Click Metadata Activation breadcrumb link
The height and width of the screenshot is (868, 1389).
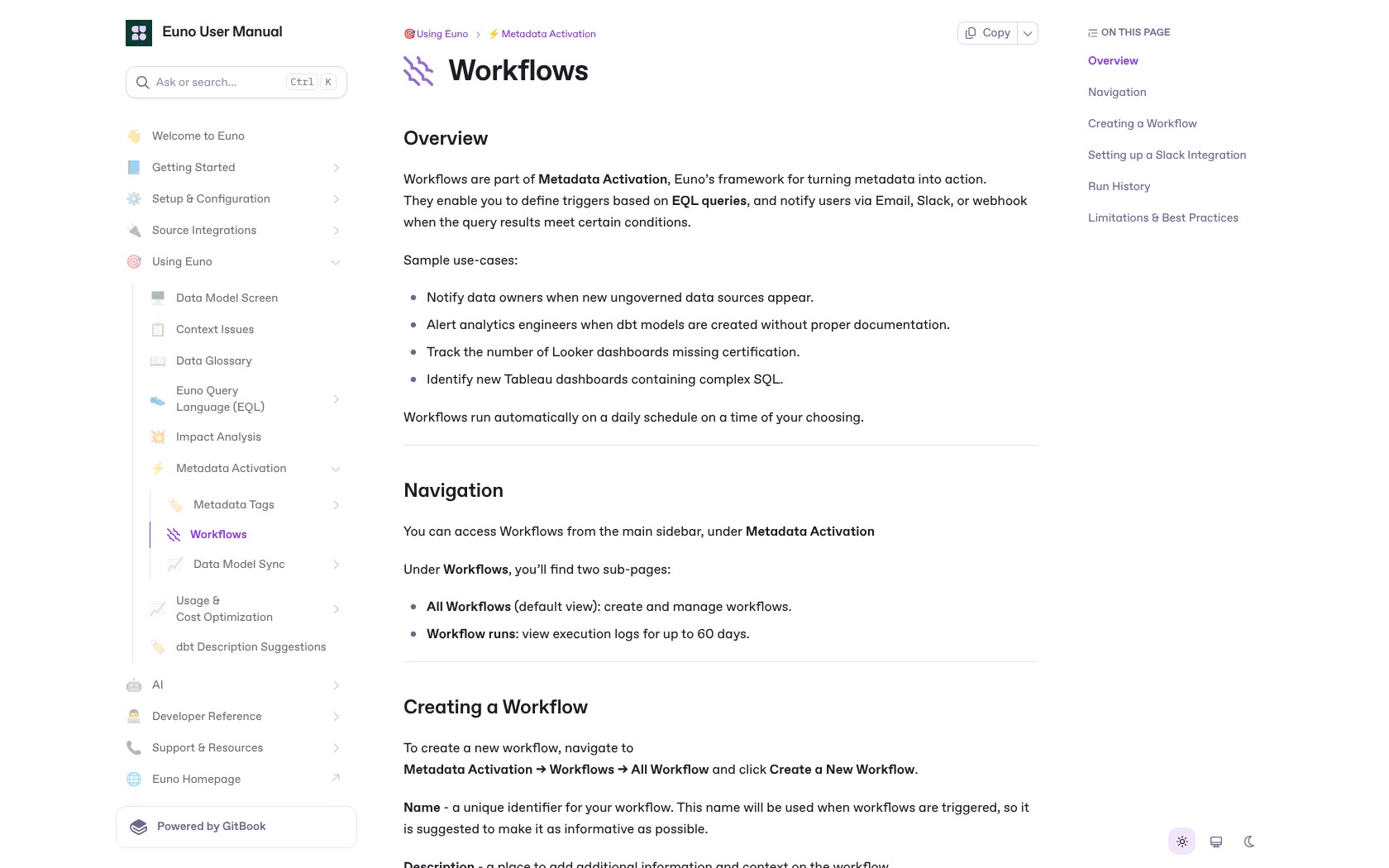click(542, 34)
